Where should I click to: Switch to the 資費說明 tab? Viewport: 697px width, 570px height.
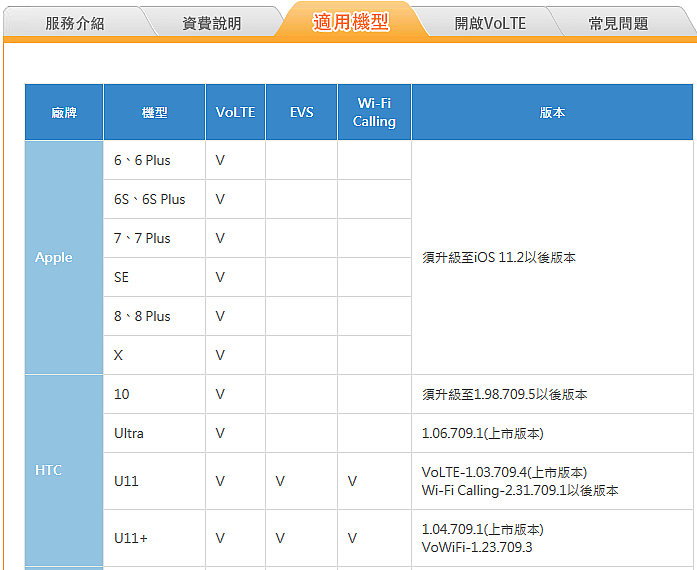click(212, 23)
